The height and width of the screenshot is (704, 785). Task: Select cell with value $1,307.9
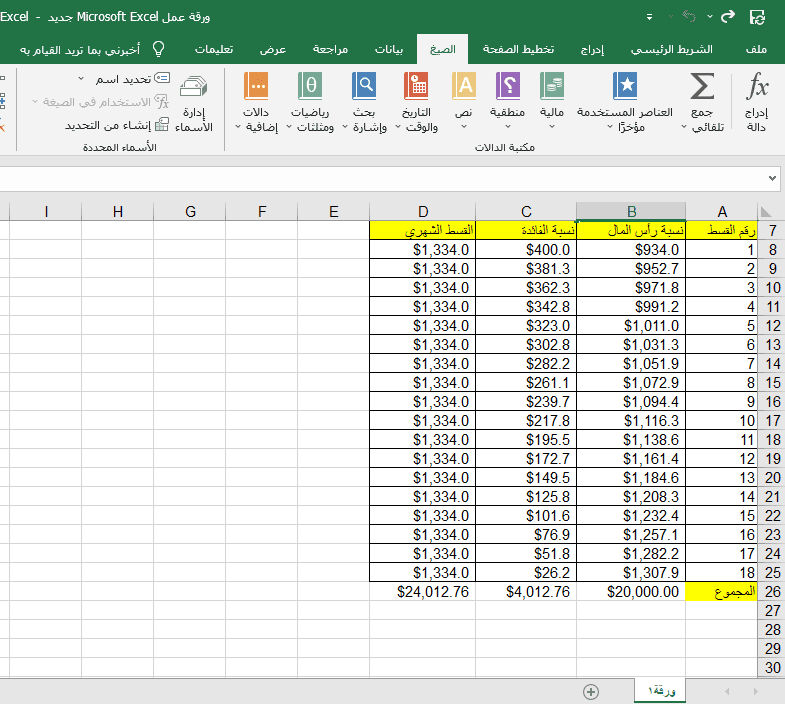point(631,572)
